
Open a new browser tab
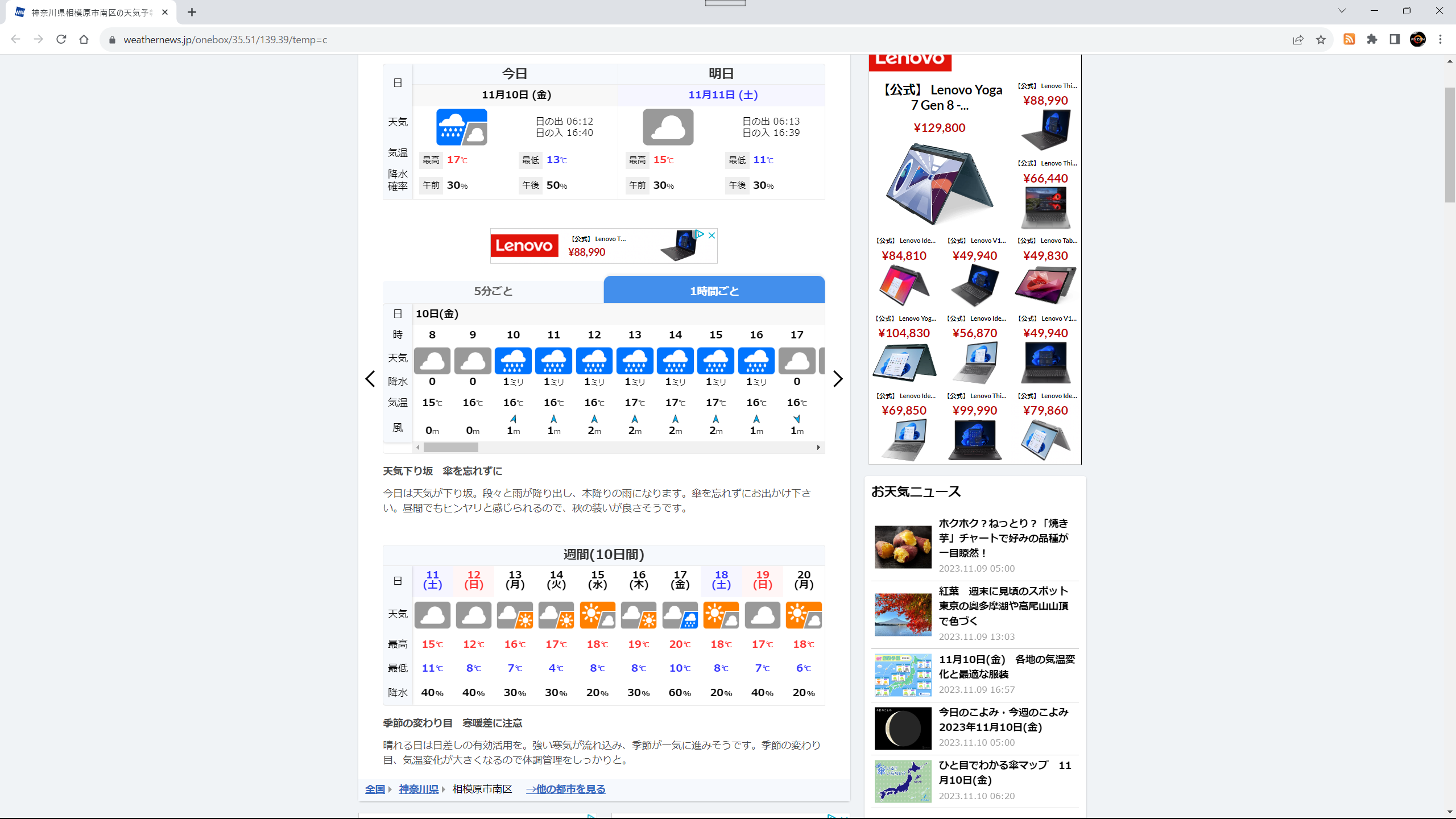click(192, 12)
